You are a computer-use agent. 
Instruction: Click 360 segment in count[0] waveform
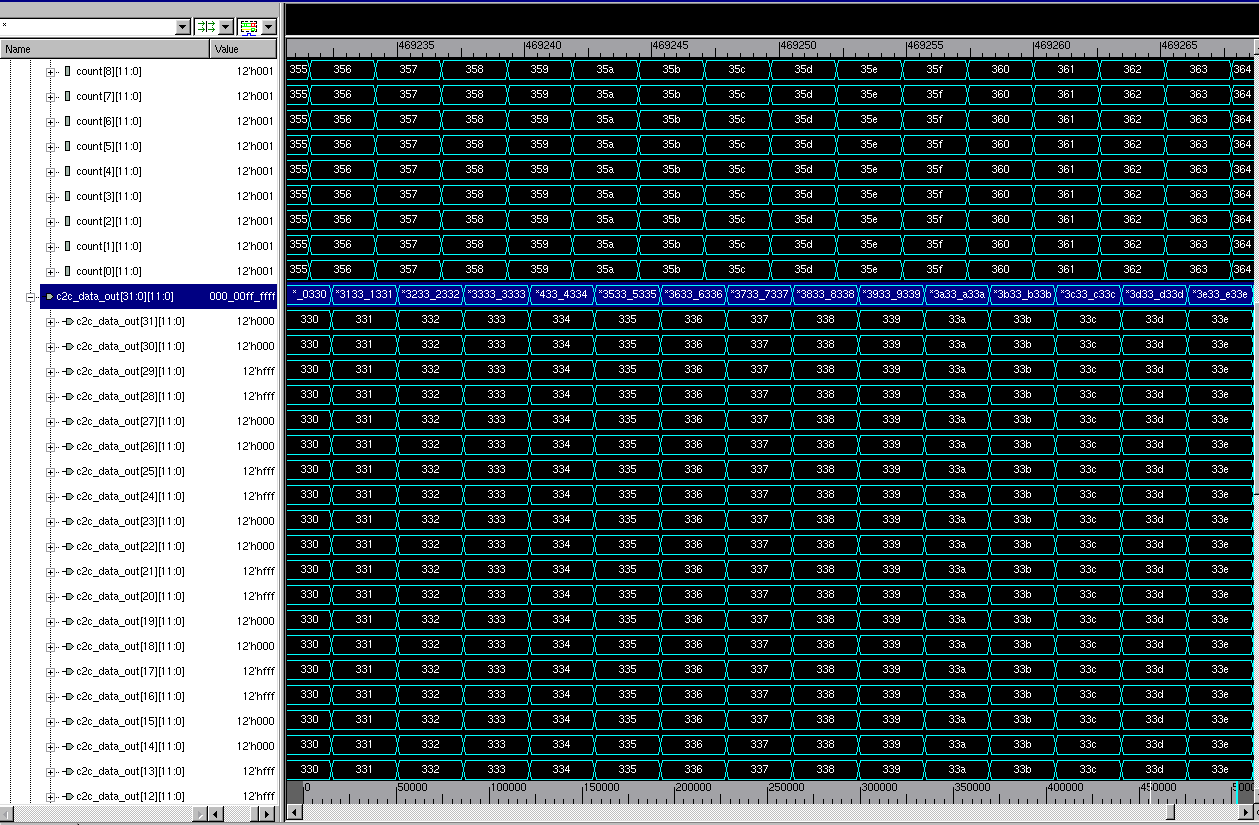pos(1000,269)
